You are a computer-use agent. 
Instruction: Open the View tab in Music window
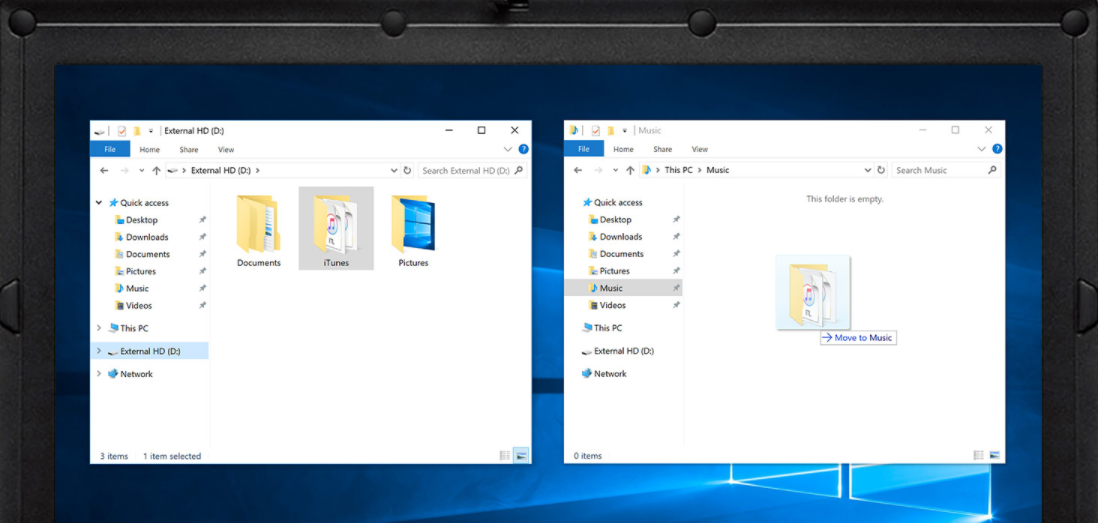pyautogui.click(x=700, y=149)
